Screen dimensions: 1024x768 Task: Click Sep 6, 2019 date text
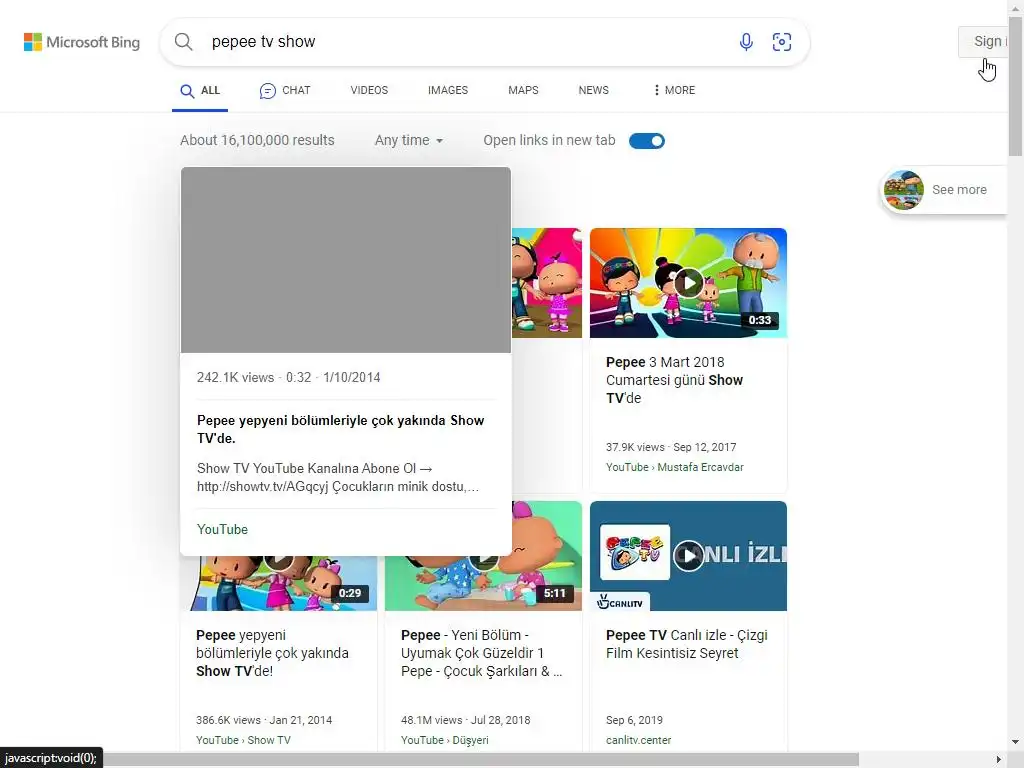point(634,720)
